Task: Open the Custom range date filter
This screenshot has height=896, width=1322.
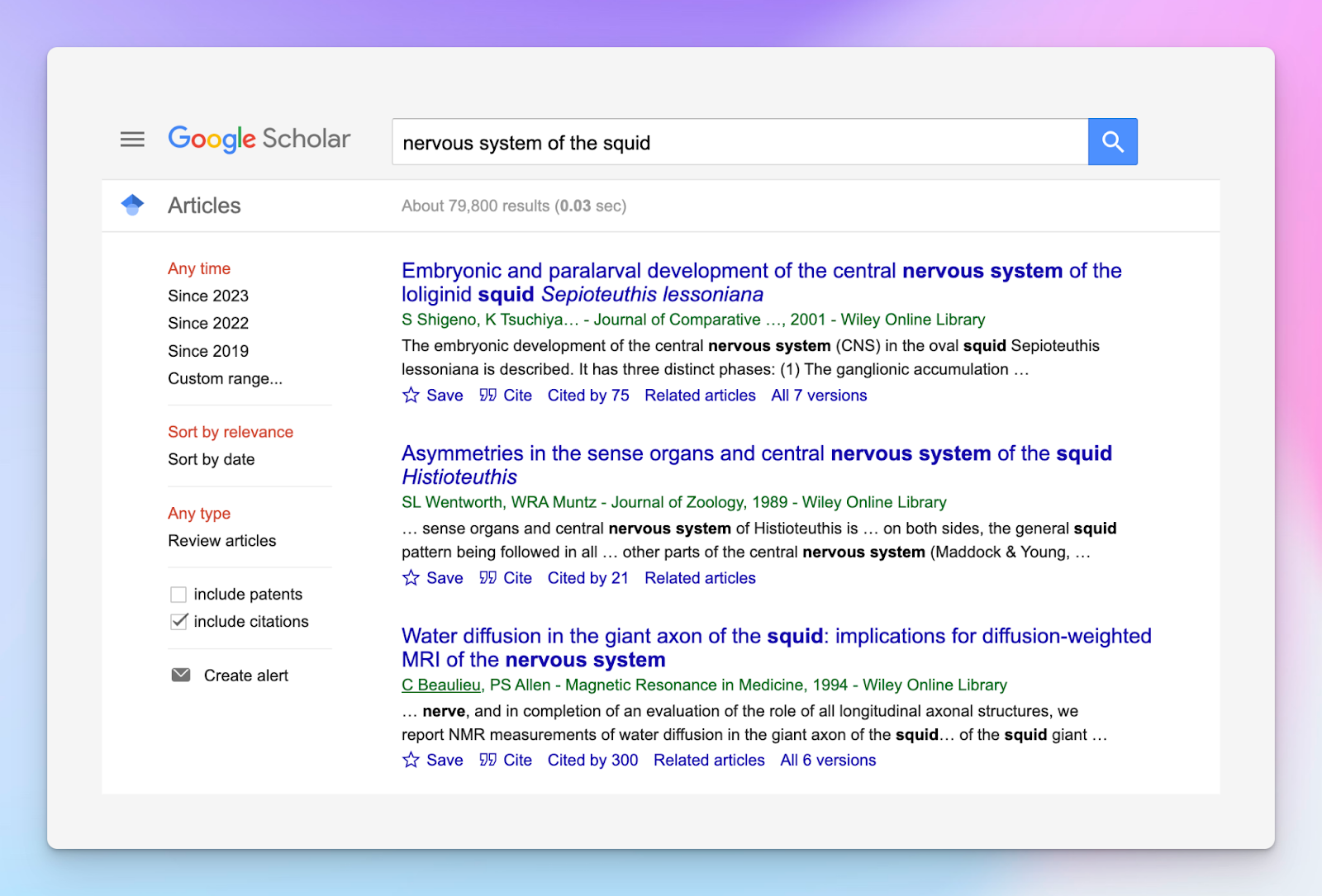Action: pos(225,379)
